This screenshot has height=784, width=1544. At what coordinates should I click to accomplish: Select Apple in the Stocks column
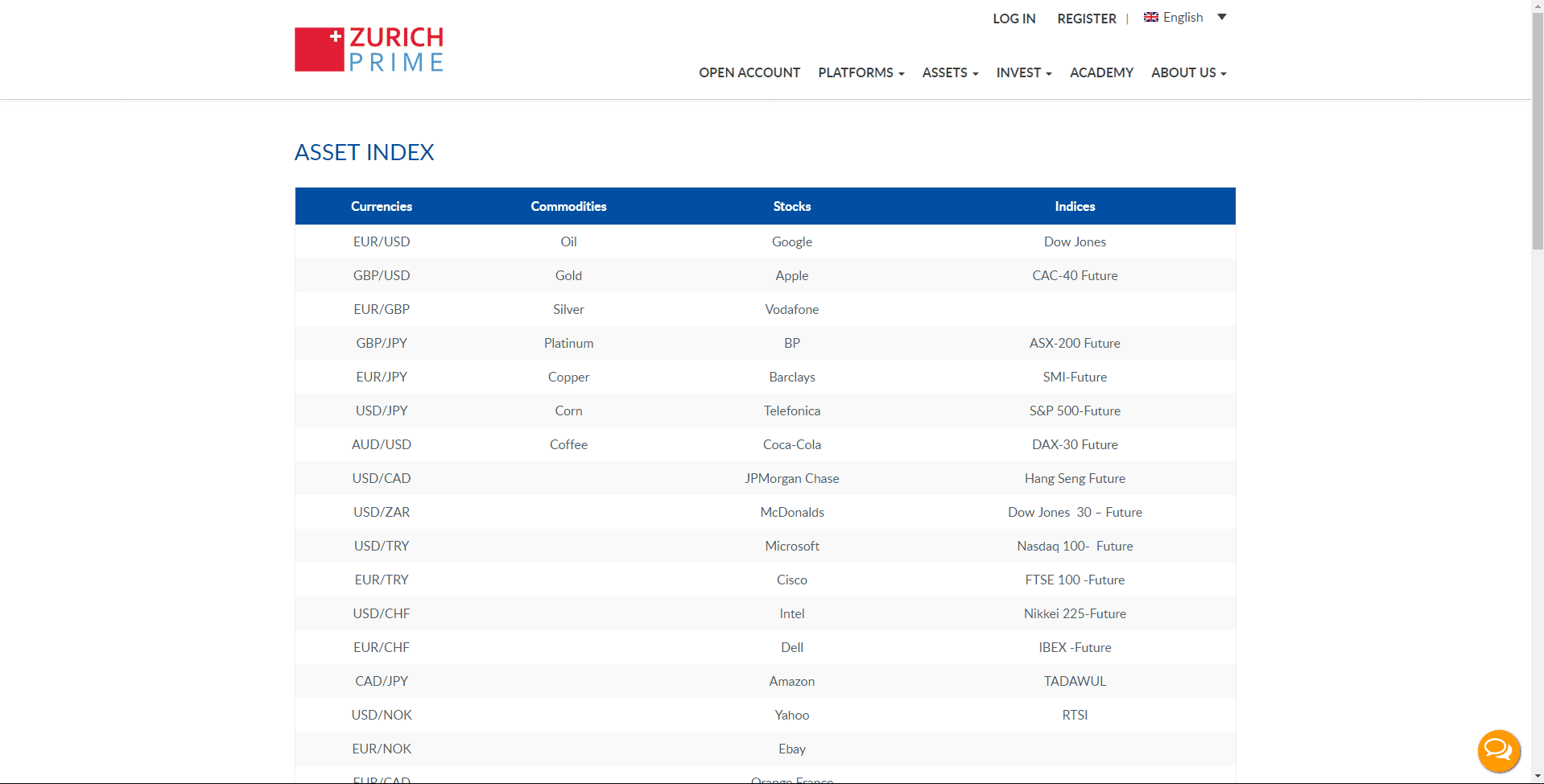tap(791, 275)
